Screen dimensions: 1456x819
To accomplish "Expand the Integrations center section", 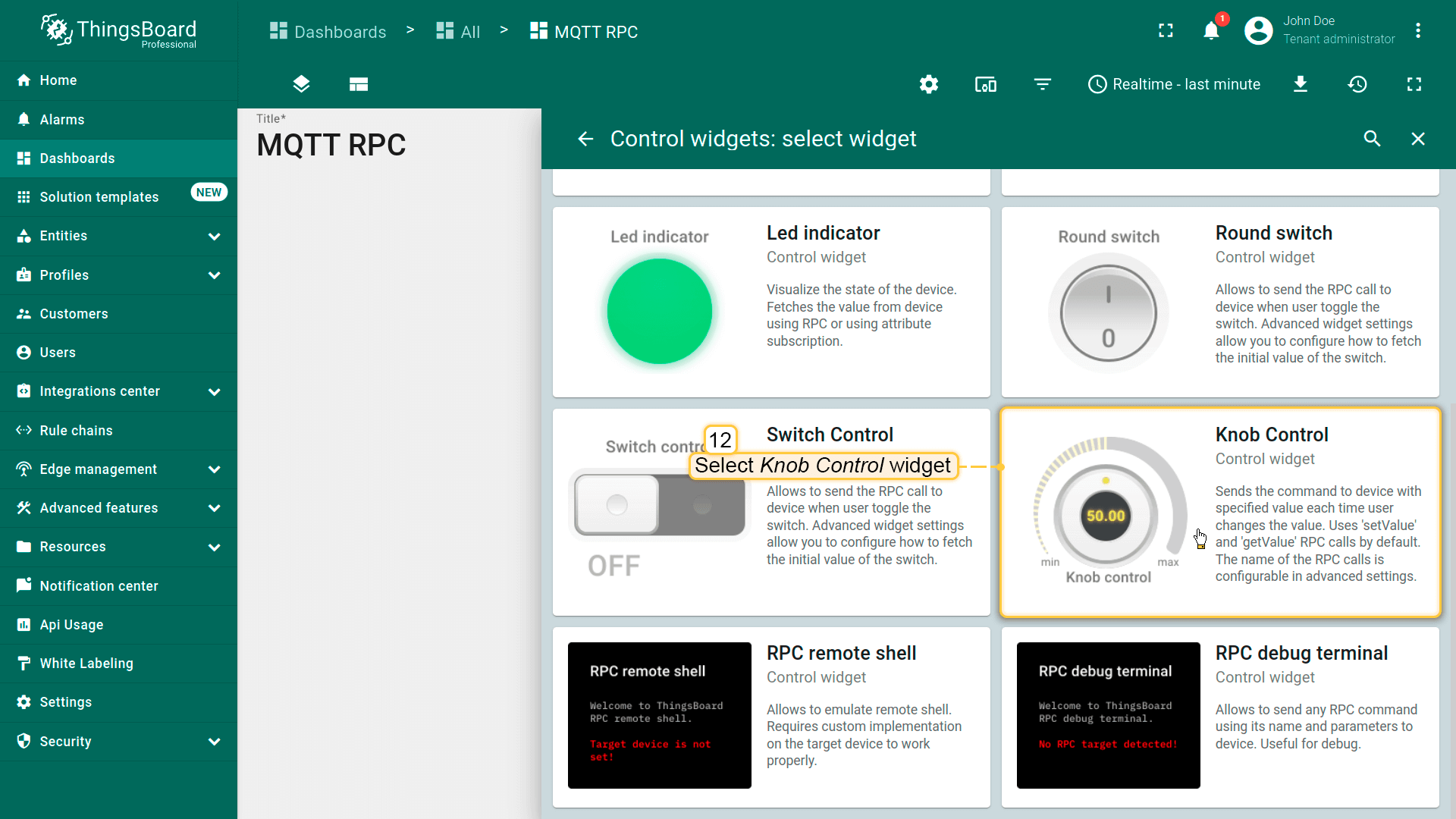I will [214, 391].
